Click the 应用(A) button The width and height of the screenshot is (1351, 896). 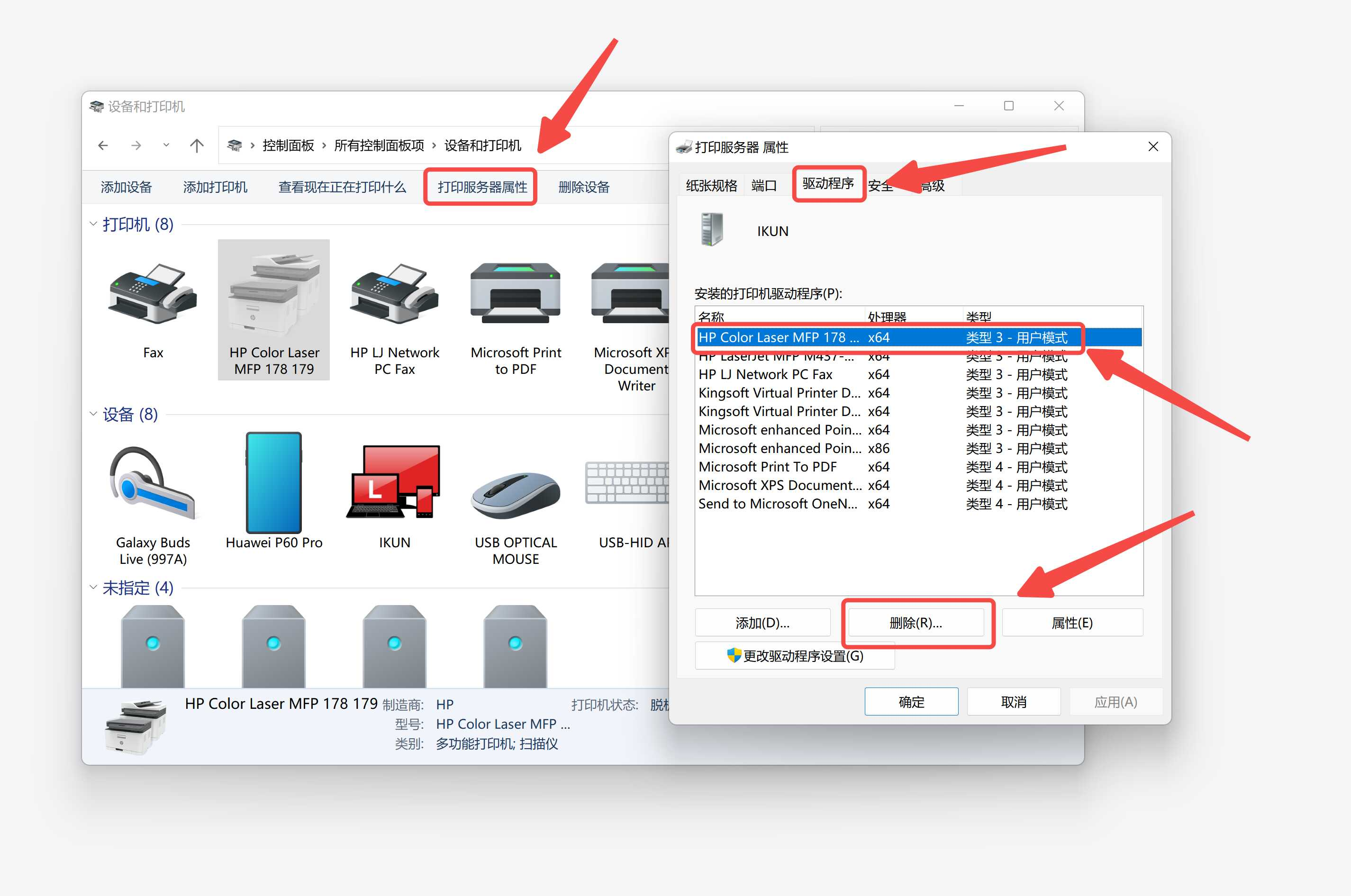click(x=1115, y=701)
